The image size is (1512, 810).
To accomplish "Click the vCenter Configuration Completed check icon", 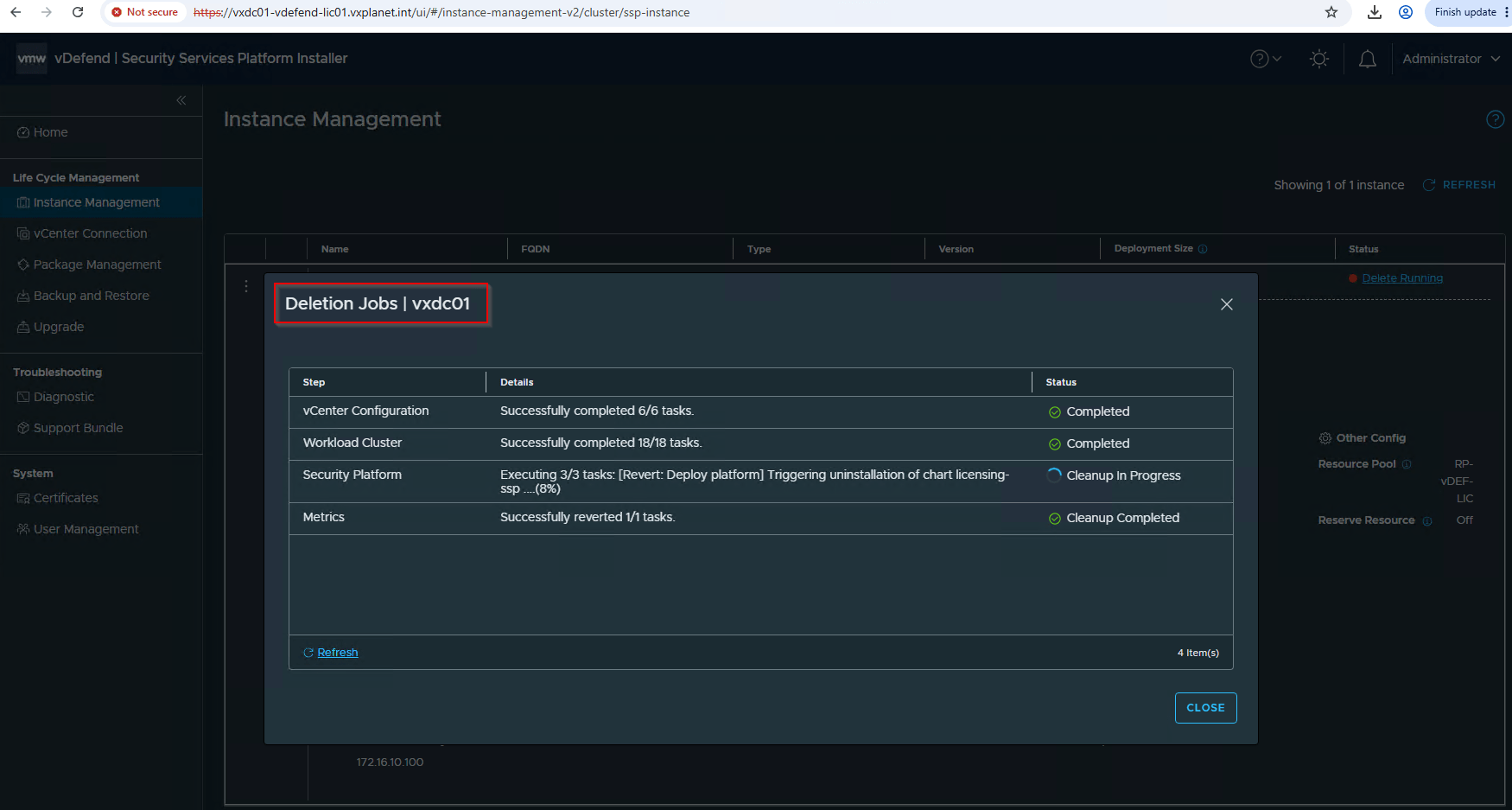I will pos(1055,412).
